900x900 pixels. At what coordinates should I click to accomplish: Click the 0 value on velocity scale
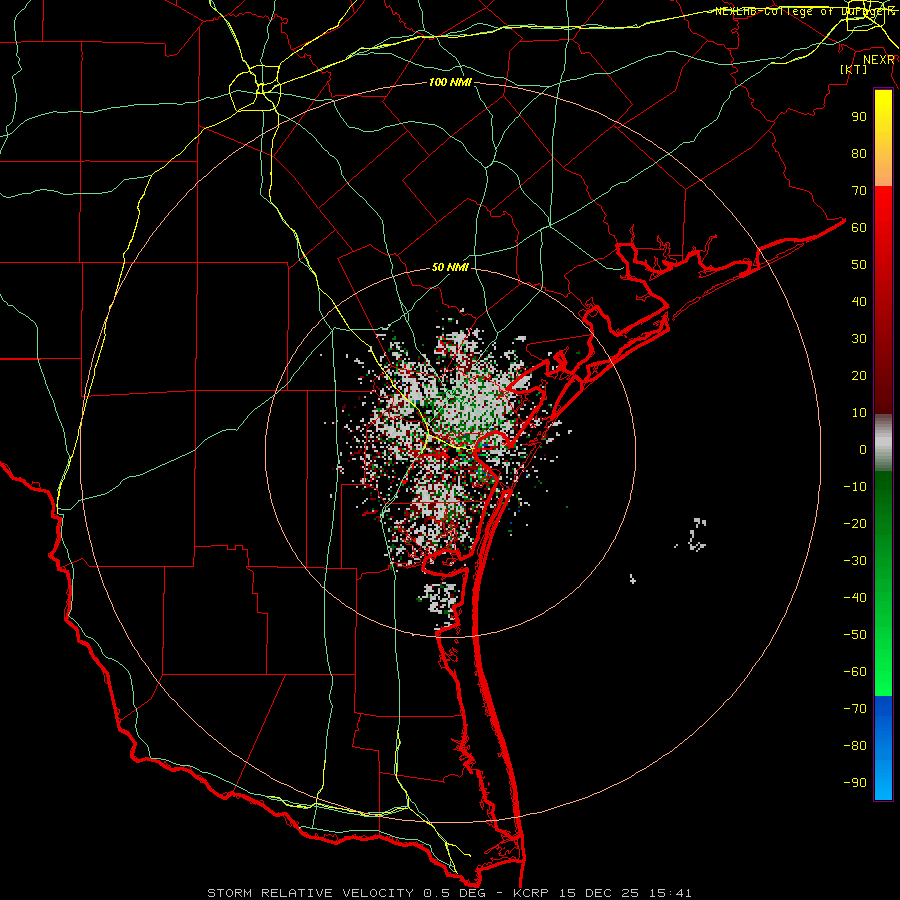(863, 449)
